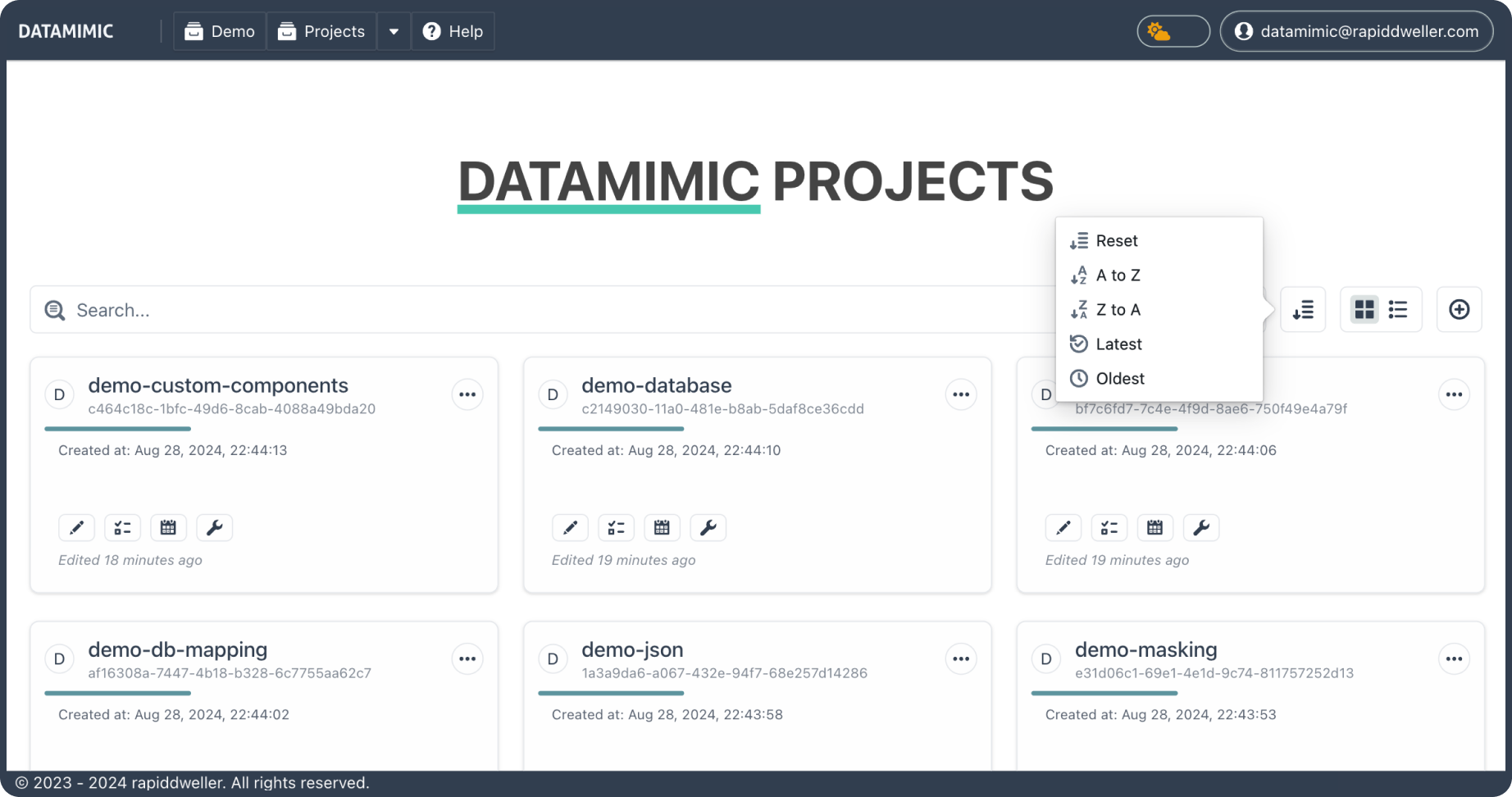
Task: Click the rapiddweller copyright footer text
Action: 193,783
